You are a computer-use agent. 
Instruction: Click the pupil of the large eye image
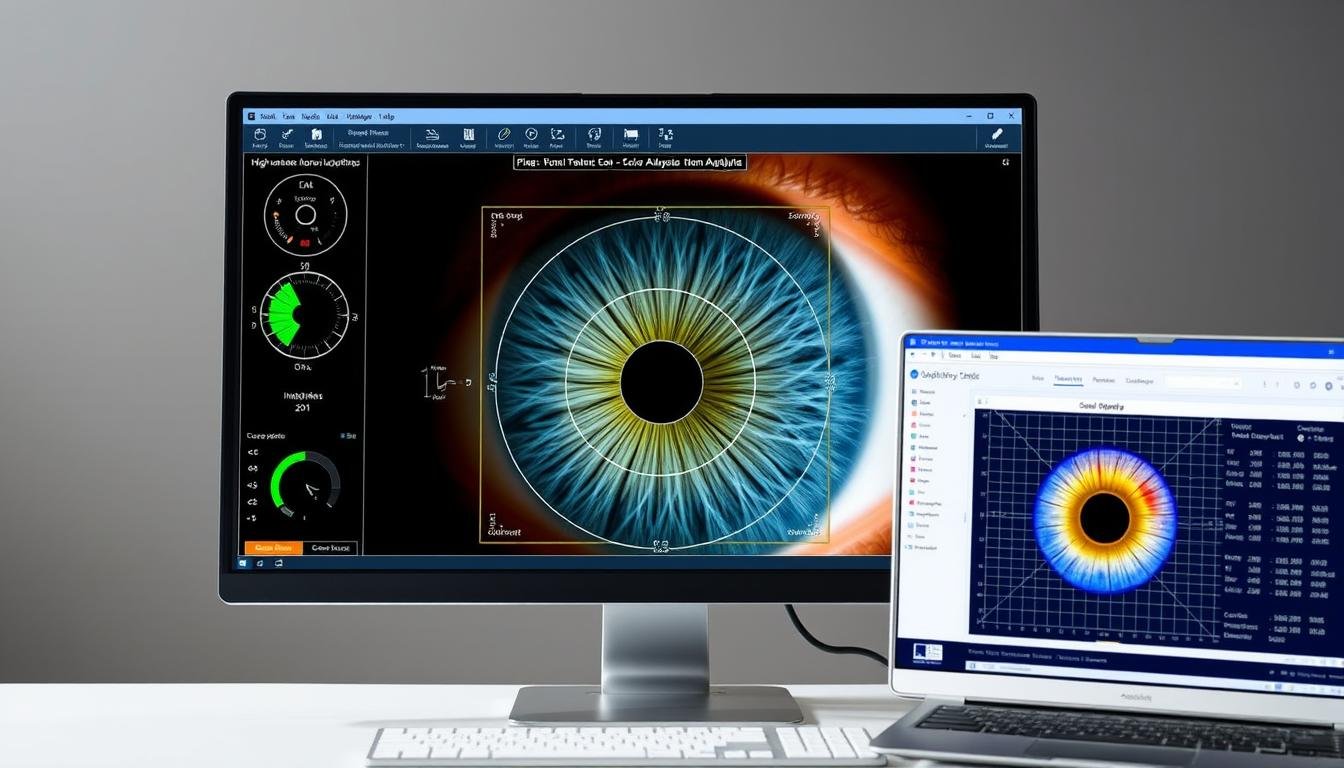[661, 381]
